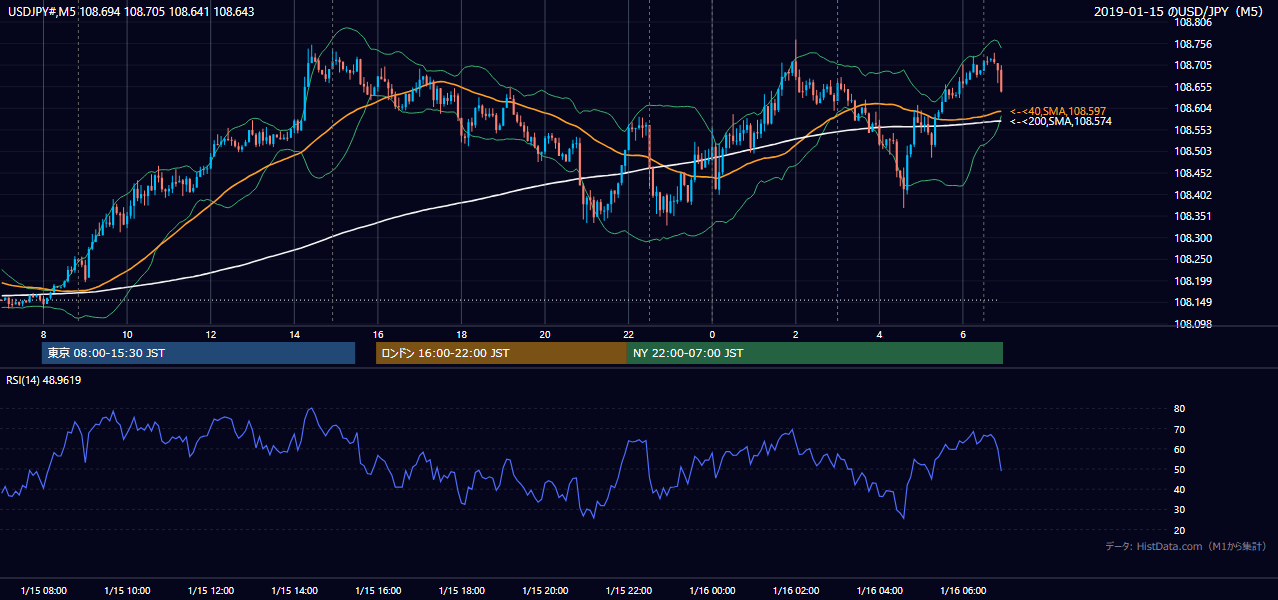This screenshot has width=1278, height=600.
Task: Click the '1/16 02:00' bottom time label
Action: (796, 591)
